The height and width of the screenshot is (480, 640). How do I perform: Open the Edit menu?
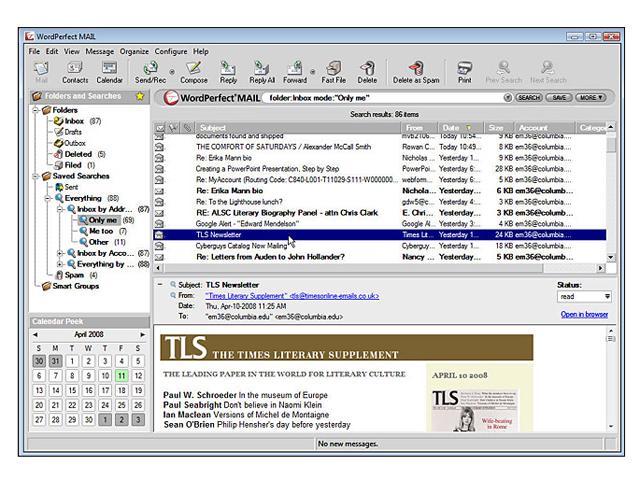point(52,51)
